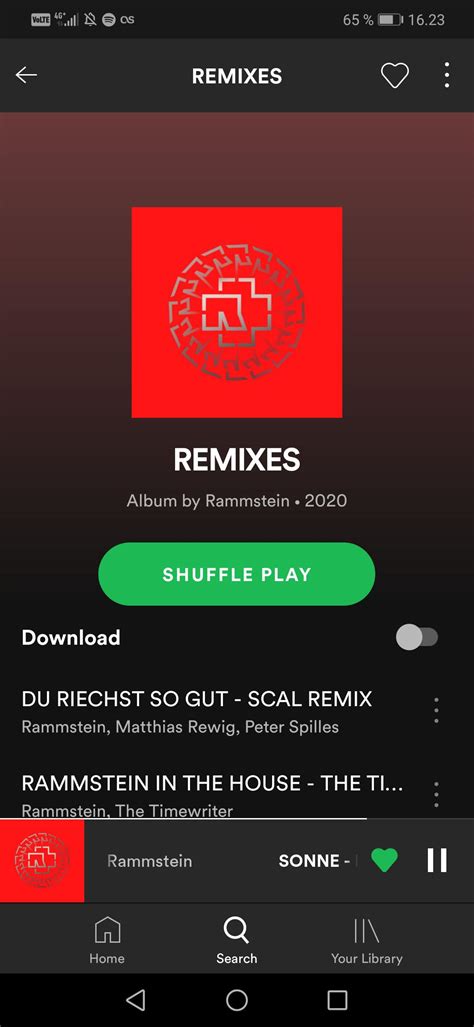Screen dimensions: 474x1027
Task: Tap Android recent apps square button
Action: coord(337,999)
